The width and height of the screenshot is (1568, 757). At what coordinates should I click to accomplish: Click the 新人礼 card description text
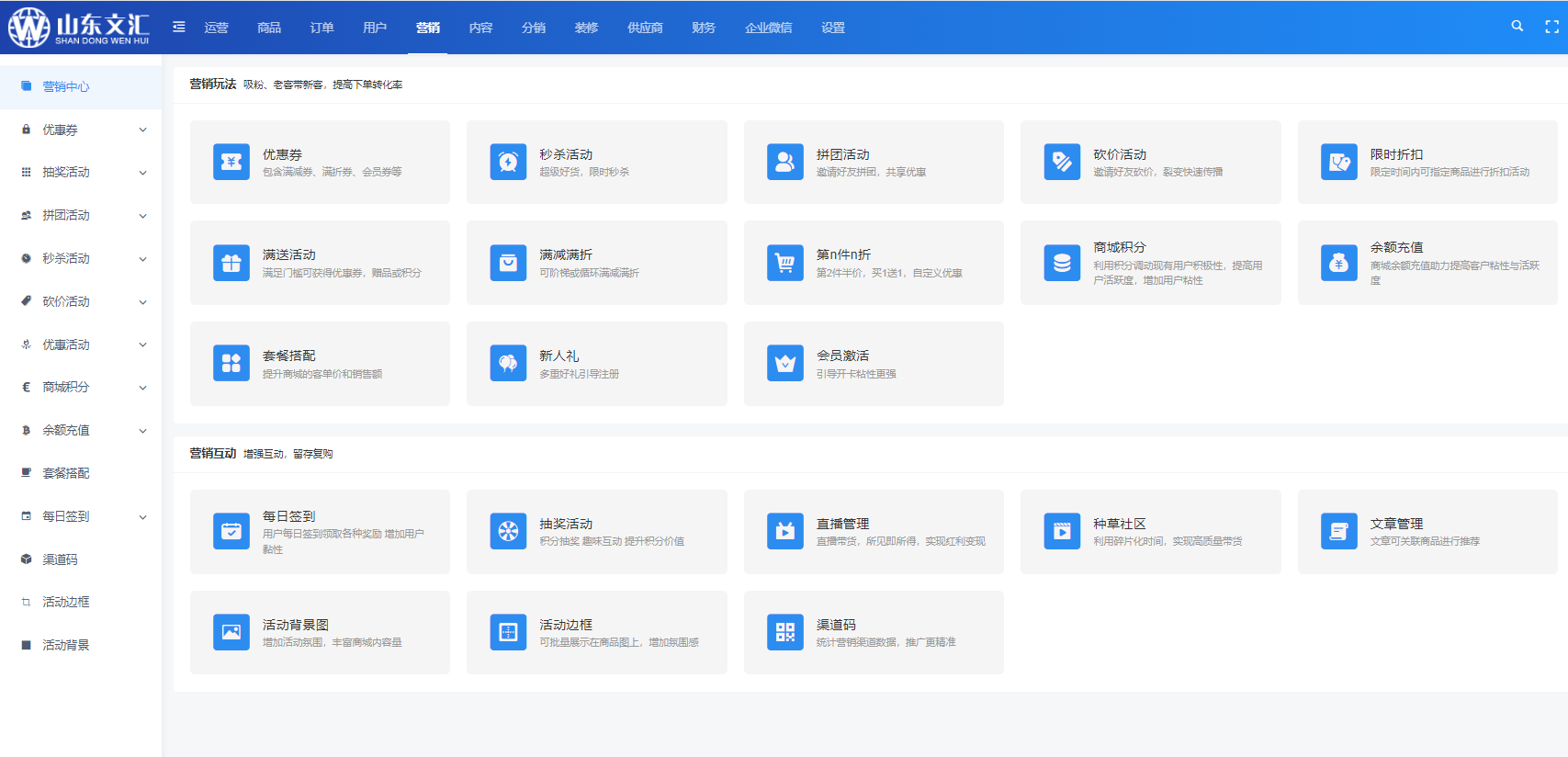click(x=579, y=374)
